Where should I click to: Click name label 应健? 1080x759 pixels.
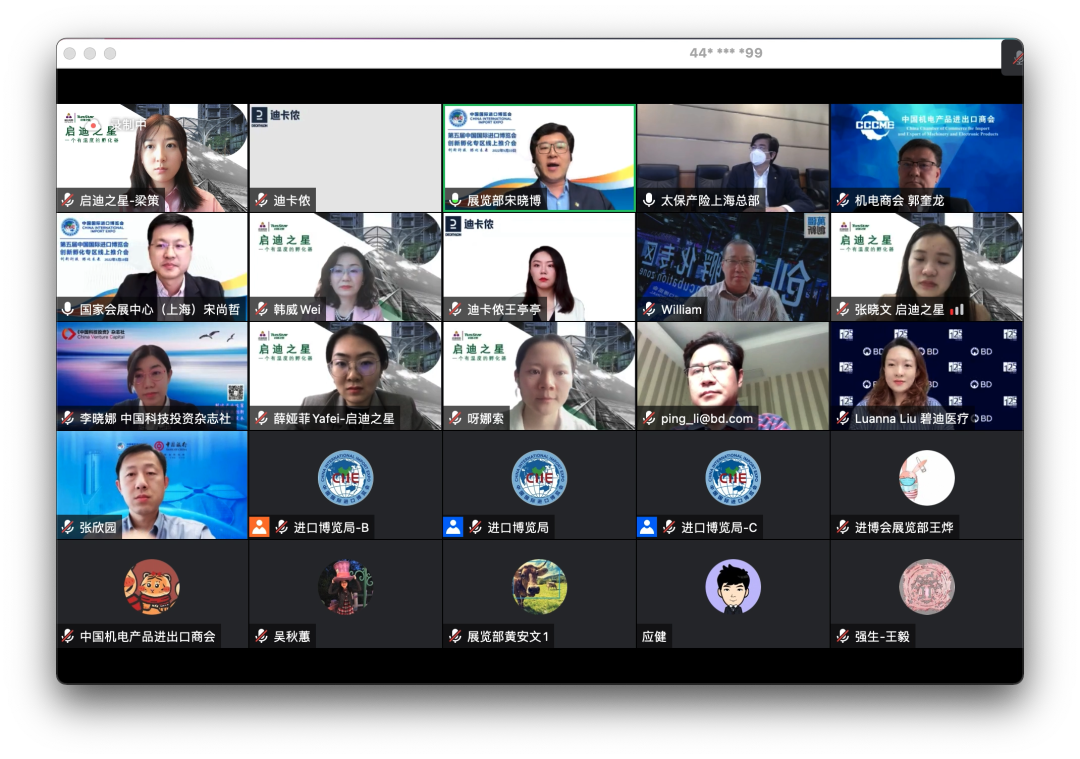[x=654, y=636]
